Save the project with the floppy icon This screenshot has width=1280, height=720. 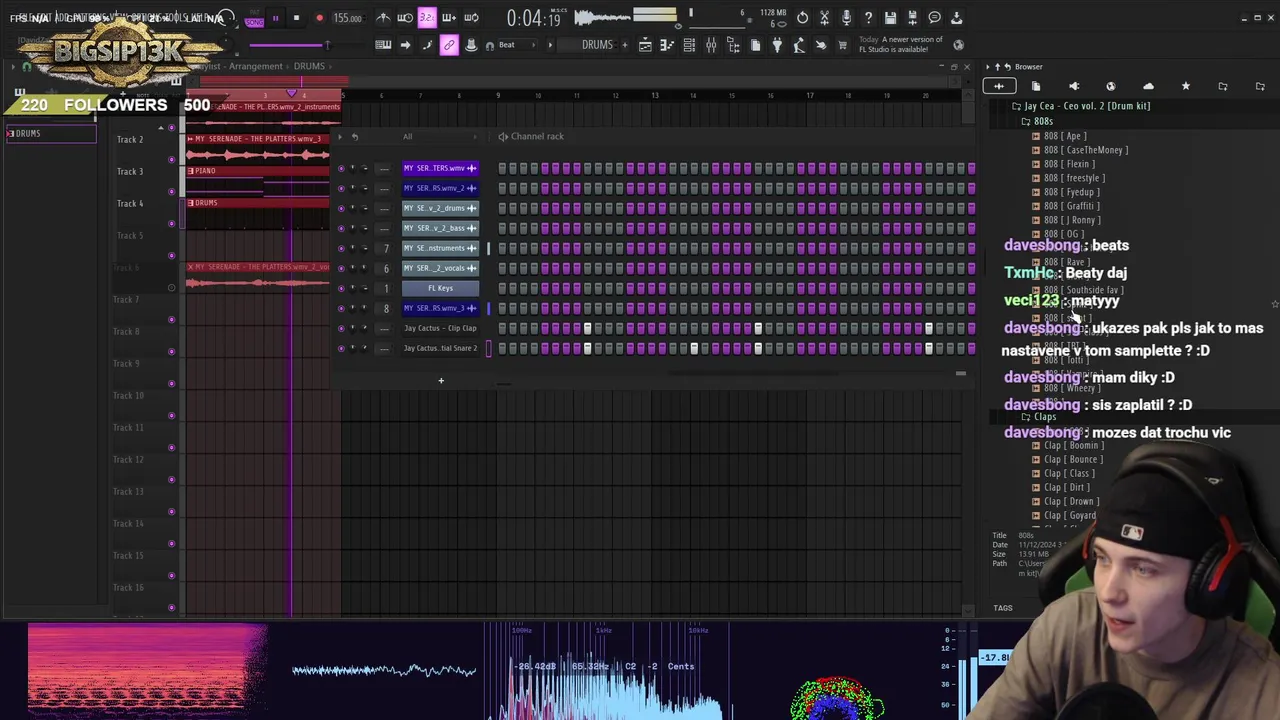click(890, 18)
